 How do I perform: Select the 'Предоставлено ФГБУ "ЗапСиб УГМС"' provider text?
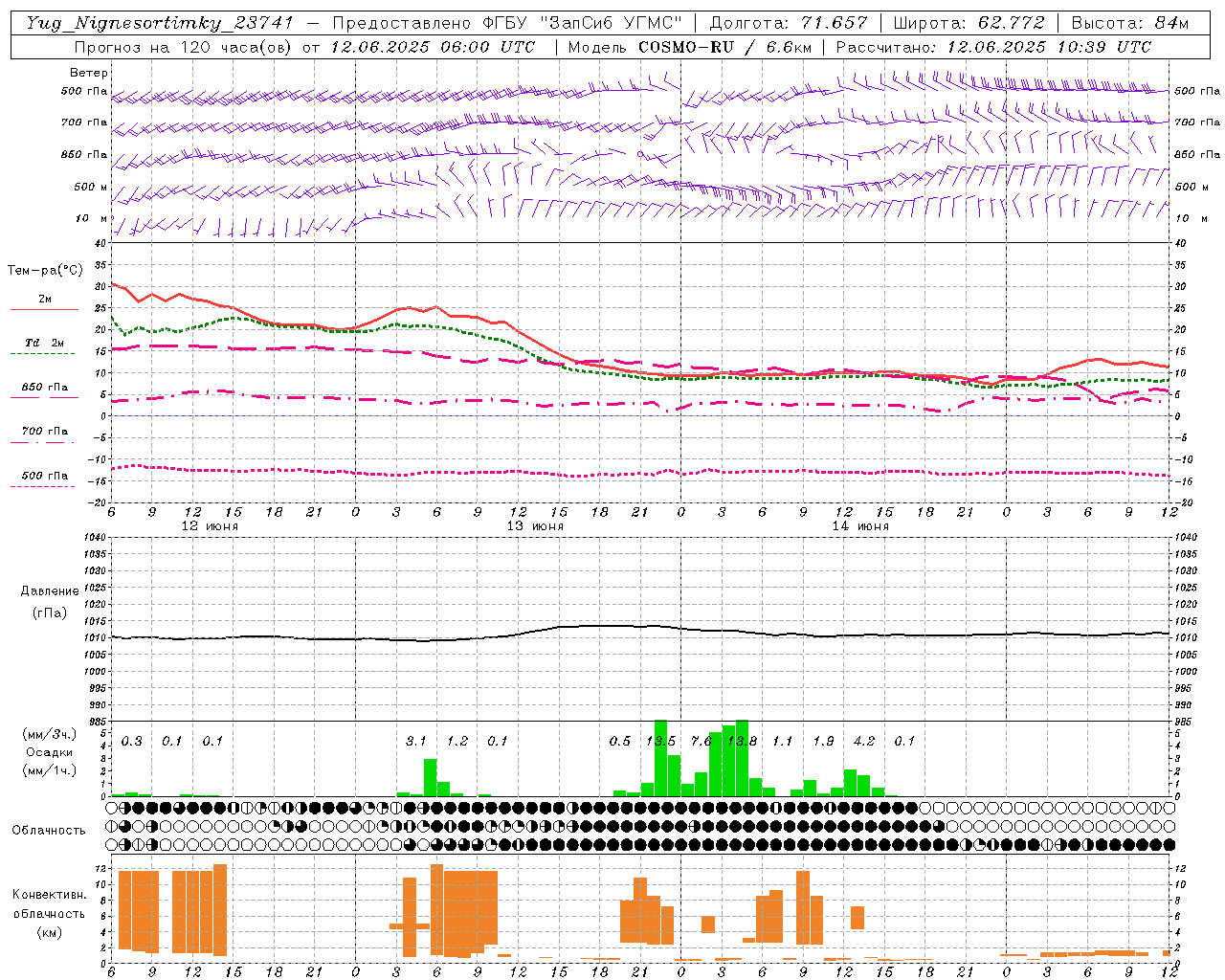coord(507,23)
